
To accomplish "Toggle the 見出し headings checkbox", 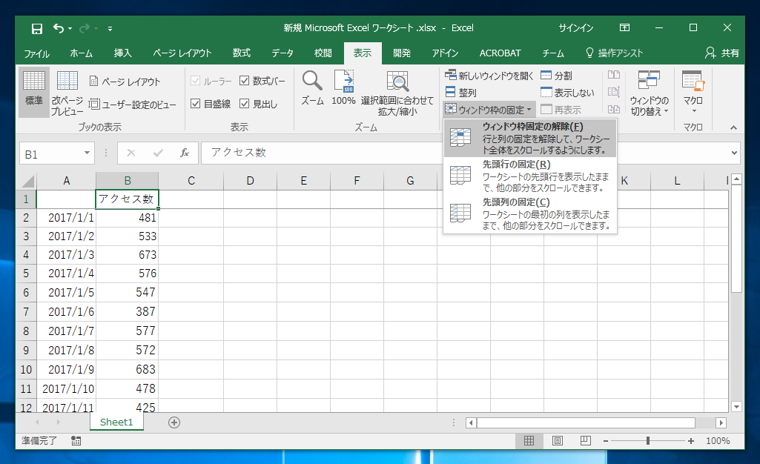I will click(244, 103).
